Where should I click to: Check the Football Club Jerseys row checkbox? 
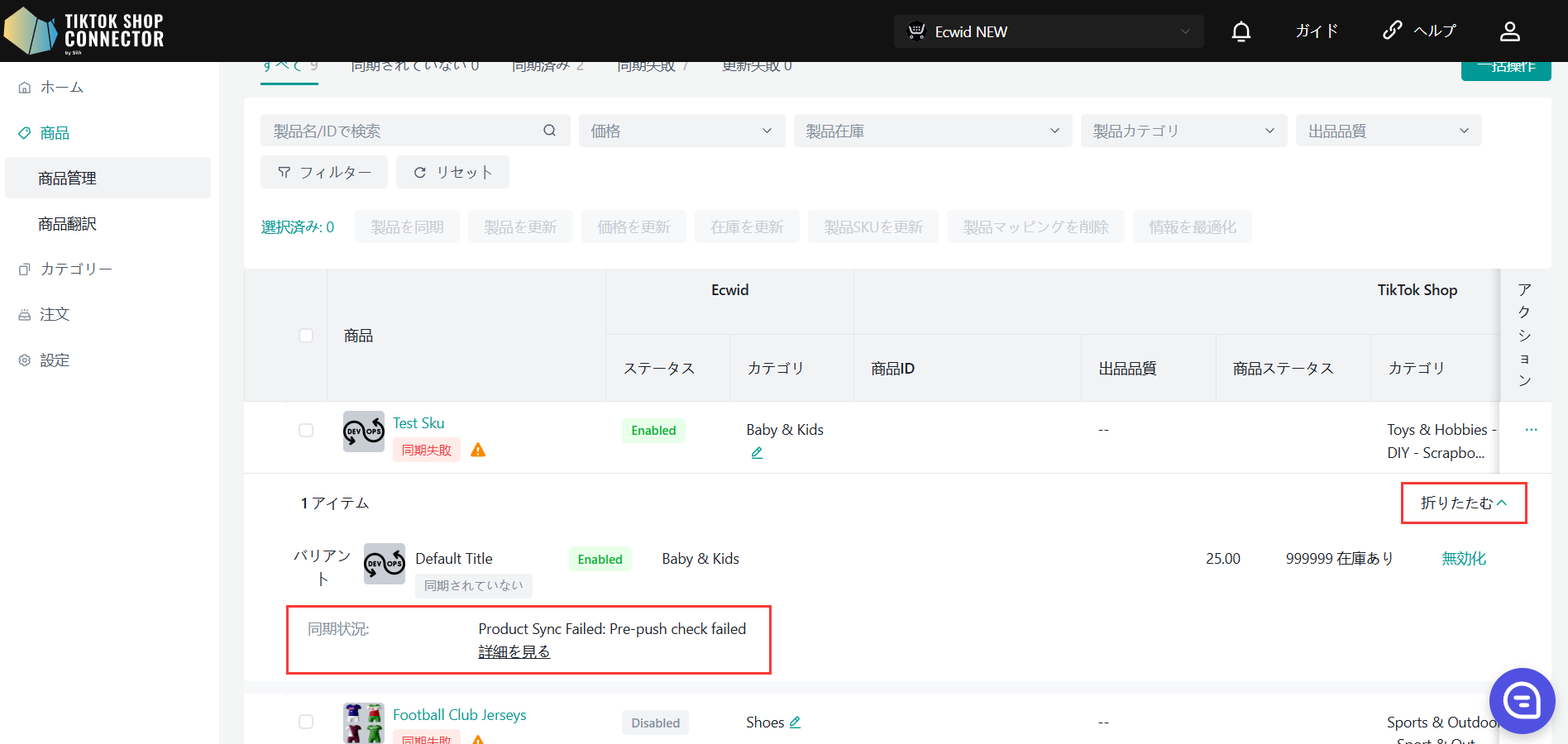click(306, 722)
